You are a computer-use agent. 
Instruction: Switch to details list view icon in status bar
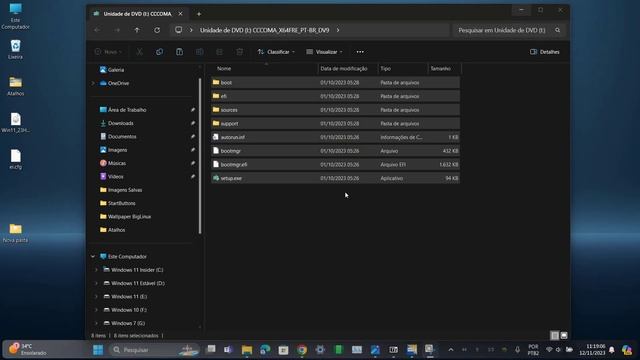tap(554, 336)
